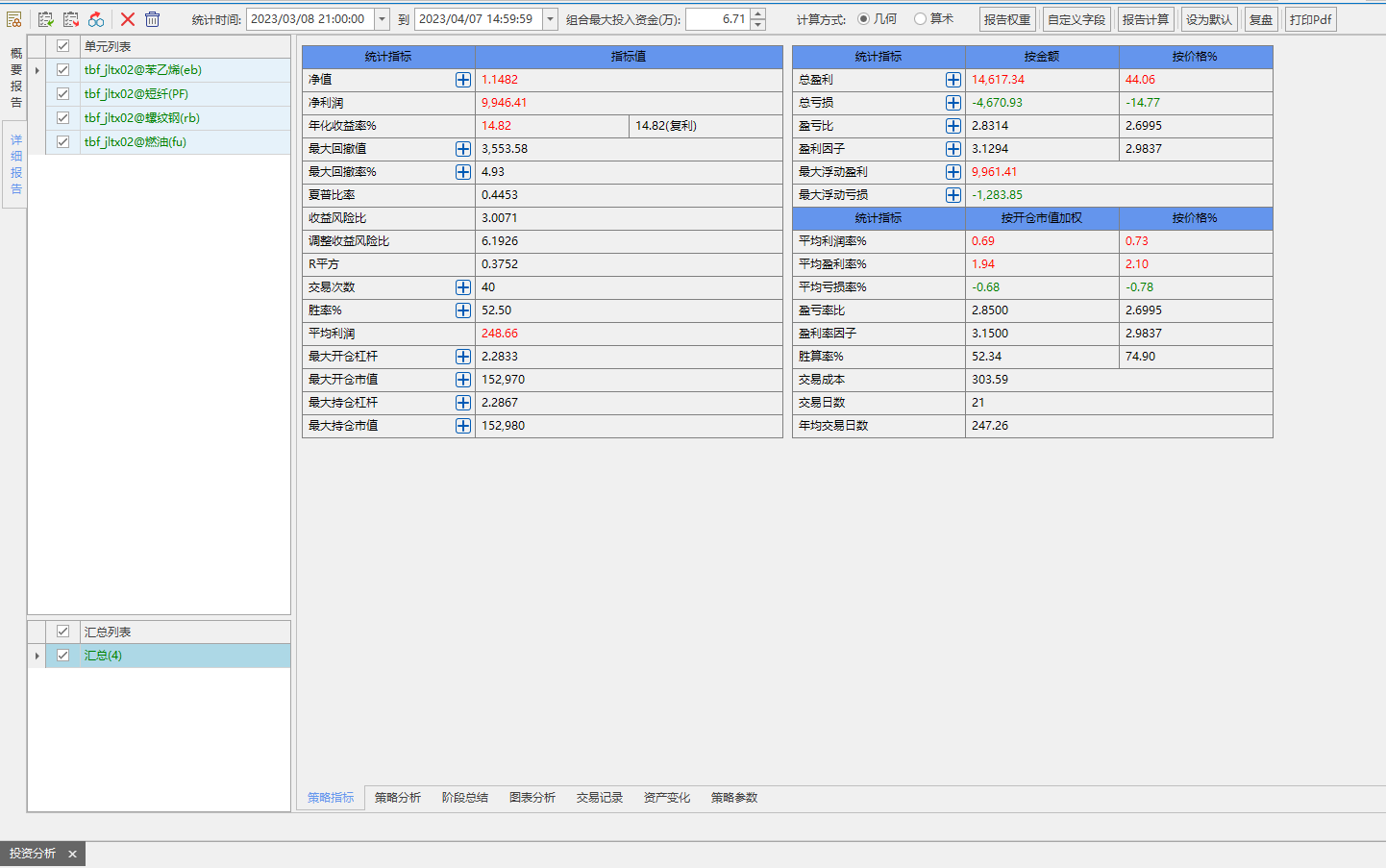This screenshot has height=868, width=1386.
Task: Click the clipboard icon with green arrow
Action: pos(45,19)
